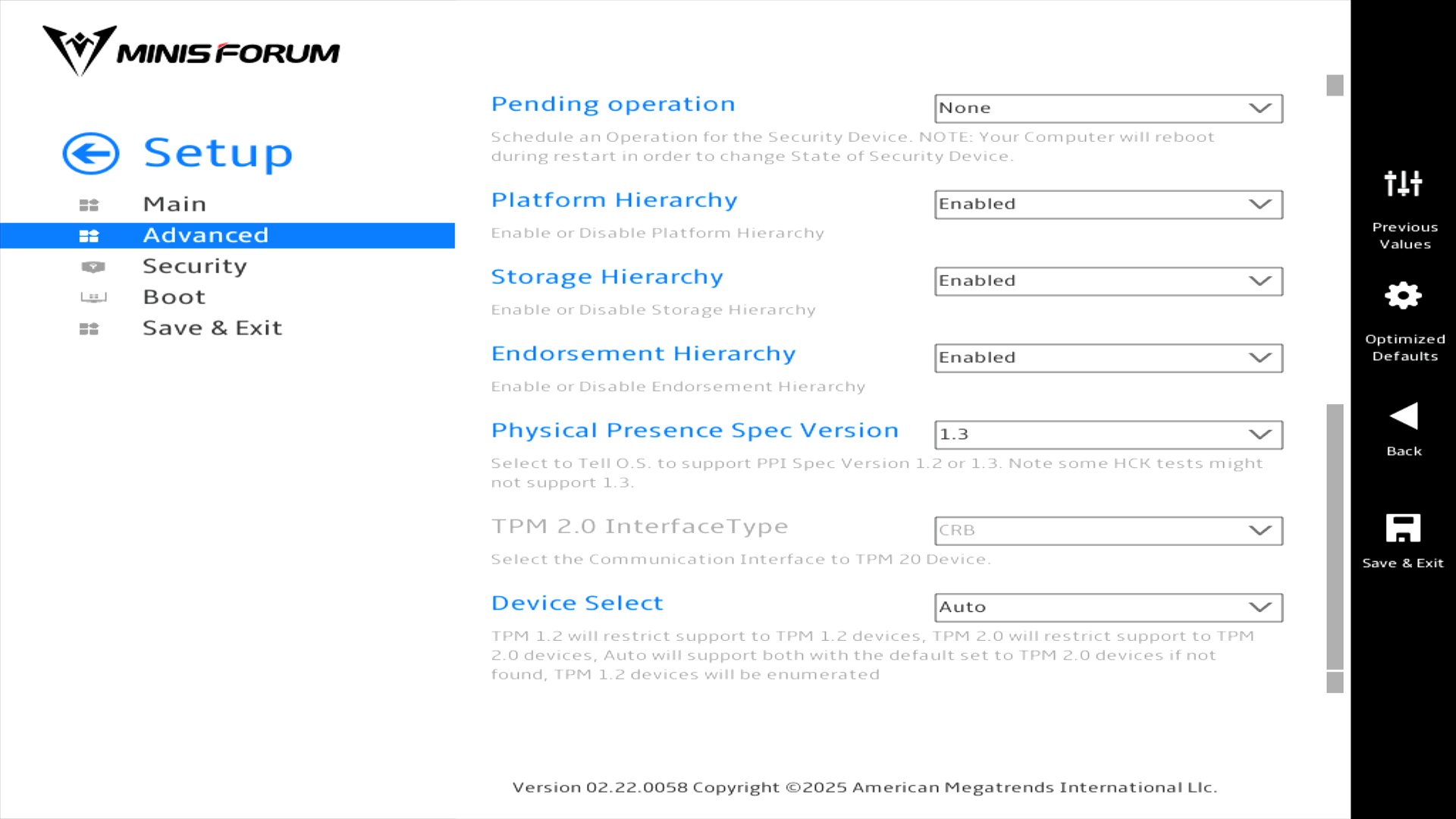
Task: Expand the Platform Hierarchy dropdown
Action: (1108, 205)
